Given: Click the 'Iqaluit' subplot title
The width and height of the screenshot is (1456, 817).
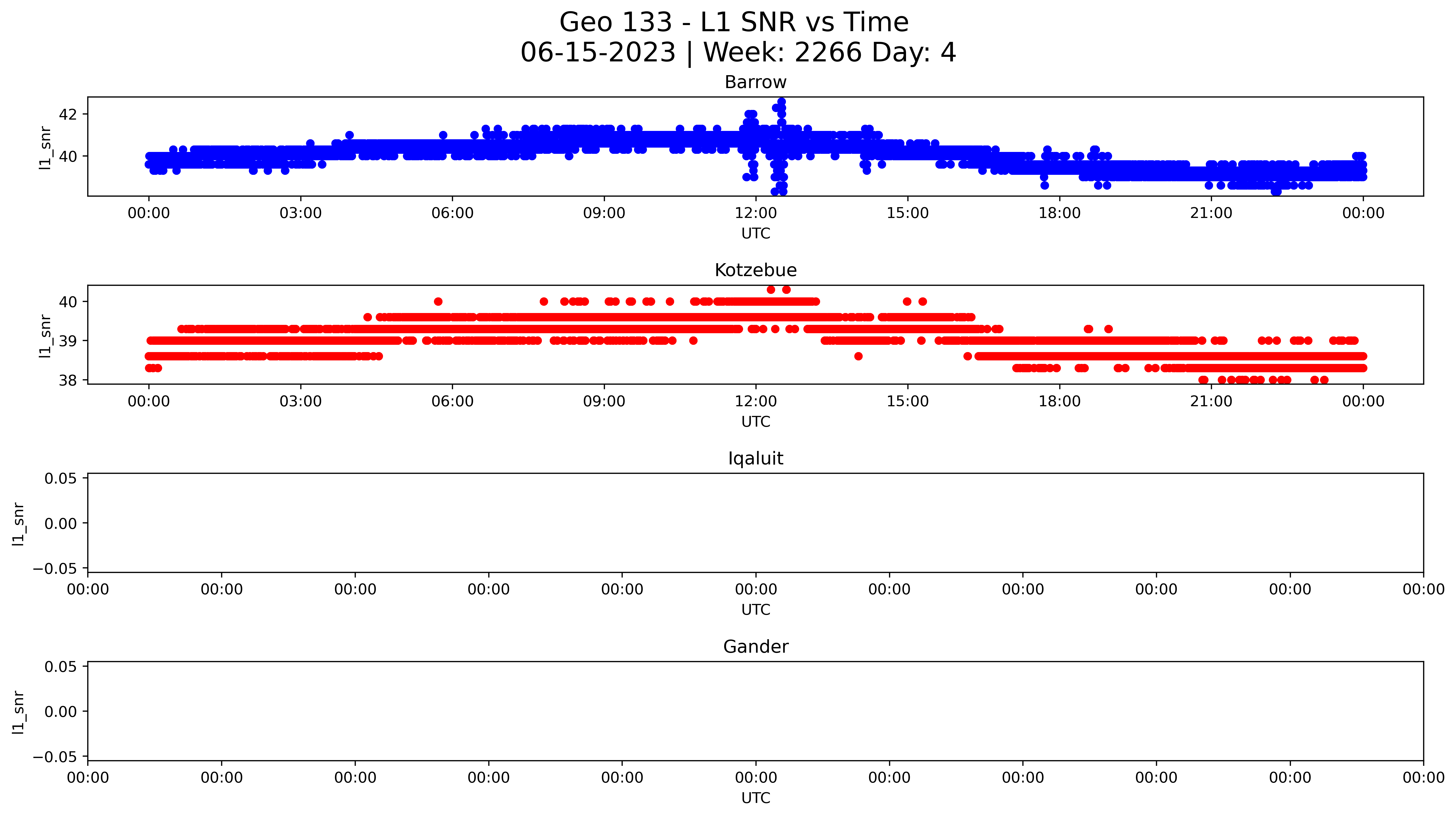Looking at the screenshot, I should pos(756,458).
